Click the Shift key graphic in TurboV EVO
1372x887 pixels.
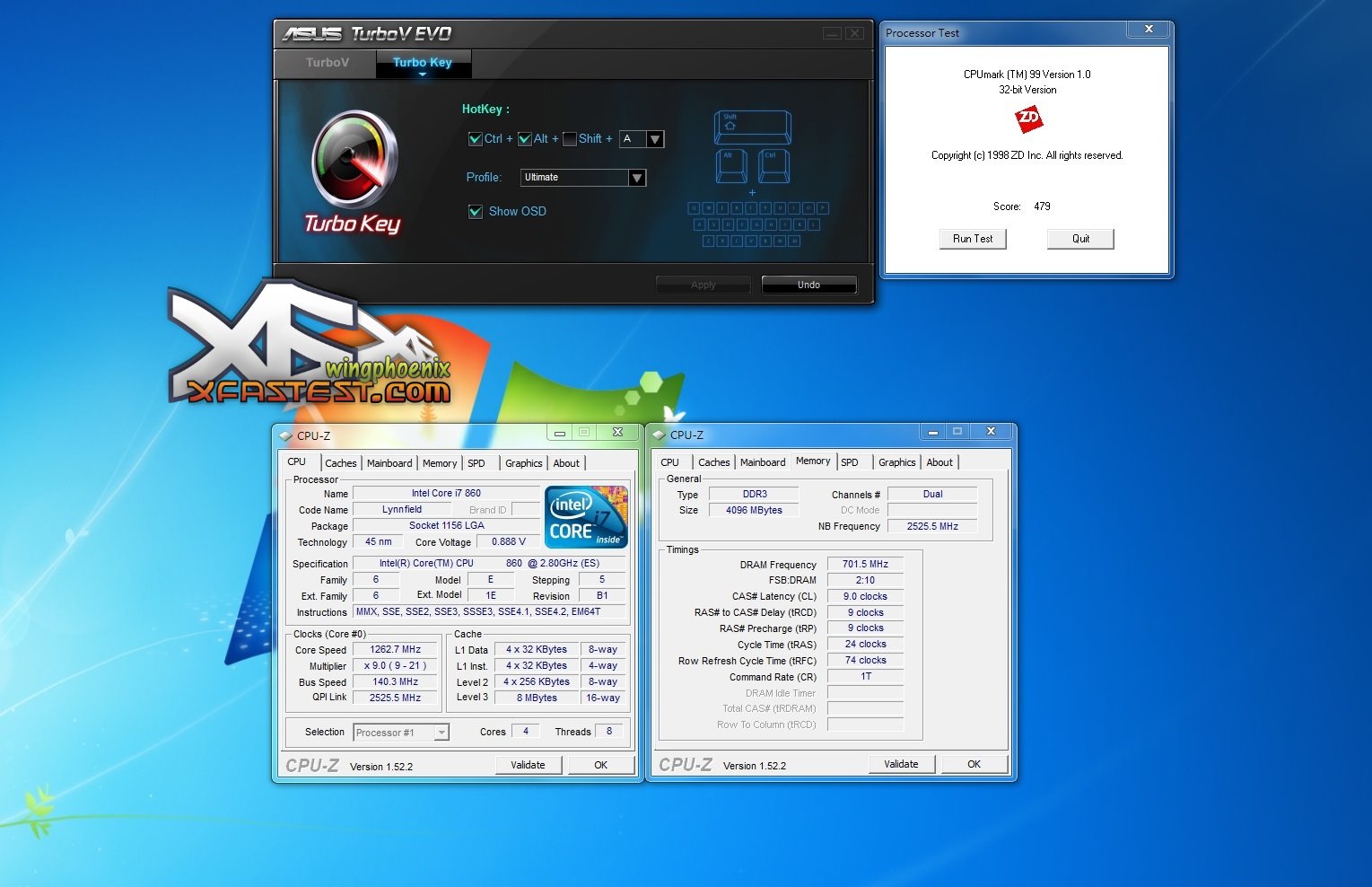752,127
